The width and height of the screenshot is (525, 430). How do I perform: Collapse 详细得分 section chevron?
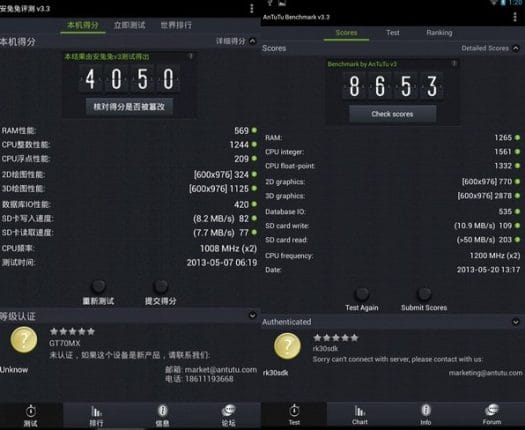coord(252,41)
